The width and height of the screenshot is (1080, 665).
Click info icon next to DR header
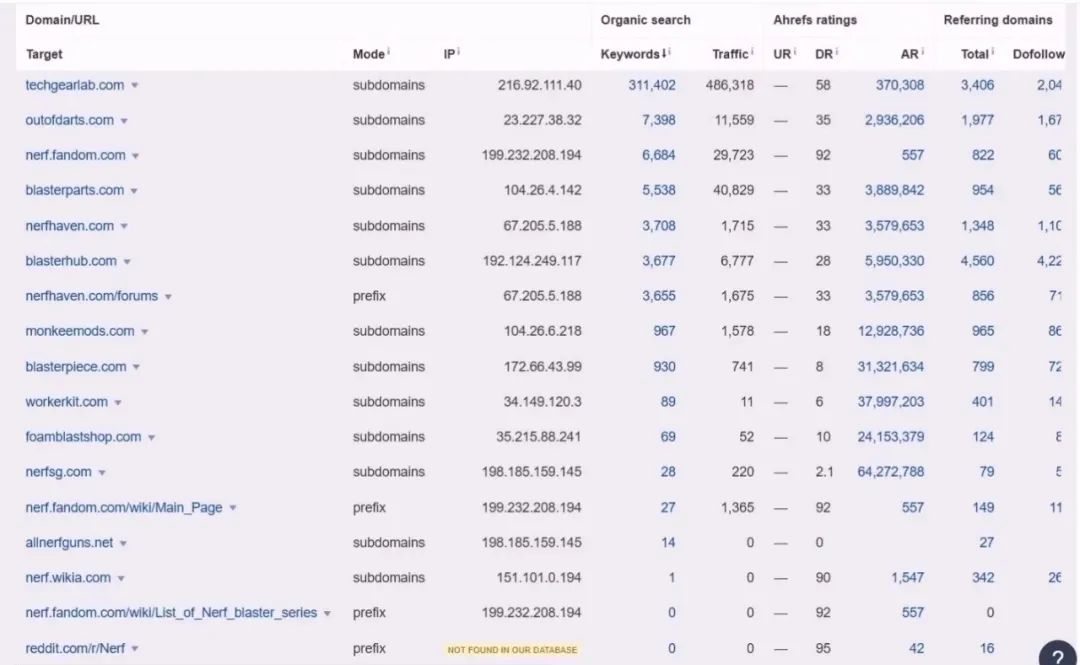(836, 53)
